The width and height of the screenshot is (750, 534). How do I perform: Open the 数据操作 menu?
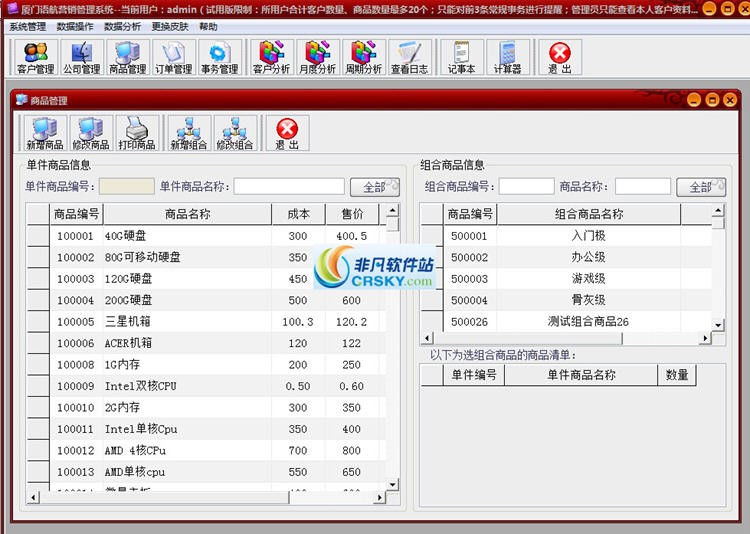click(x=75, y=27)
